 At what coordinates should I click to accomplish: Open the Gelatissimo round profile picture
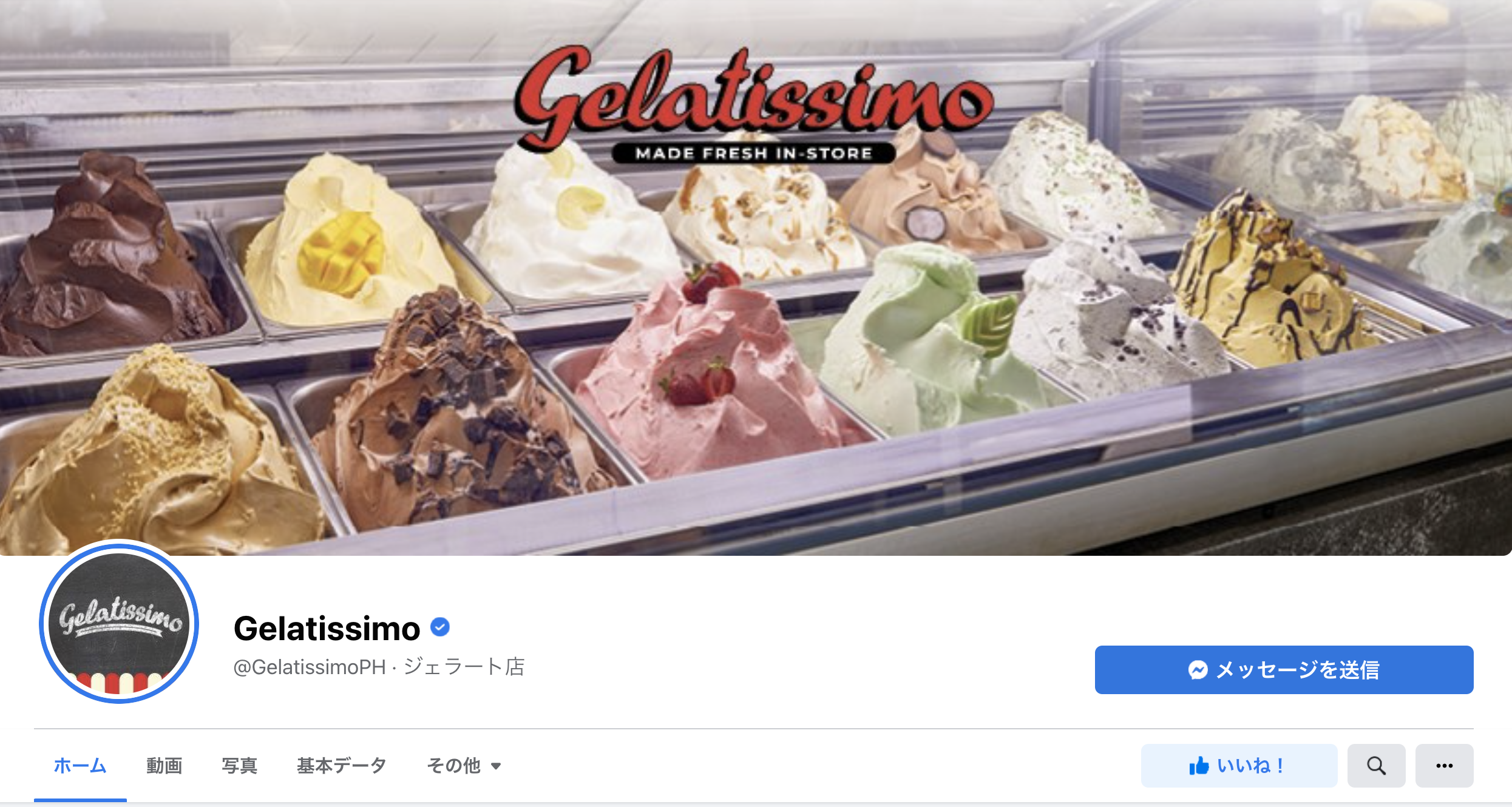(119, 623)
